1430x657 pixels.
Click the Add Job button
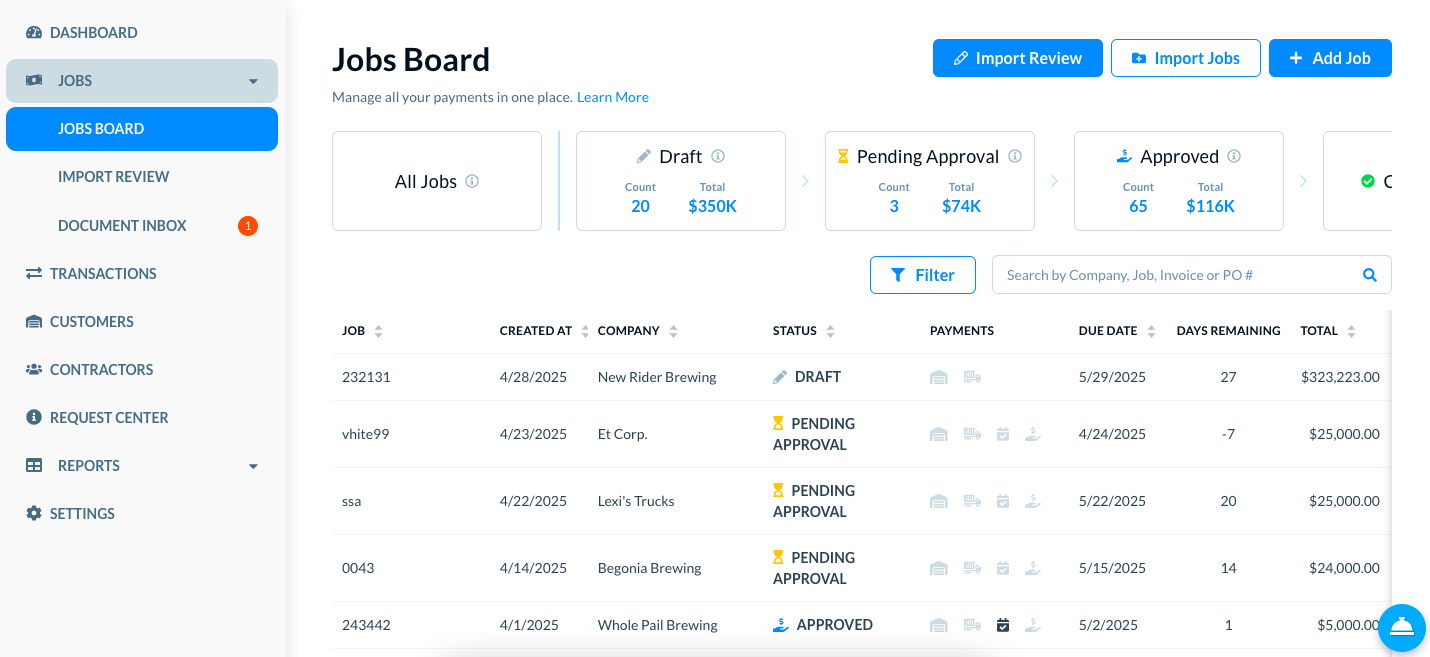1329,58
